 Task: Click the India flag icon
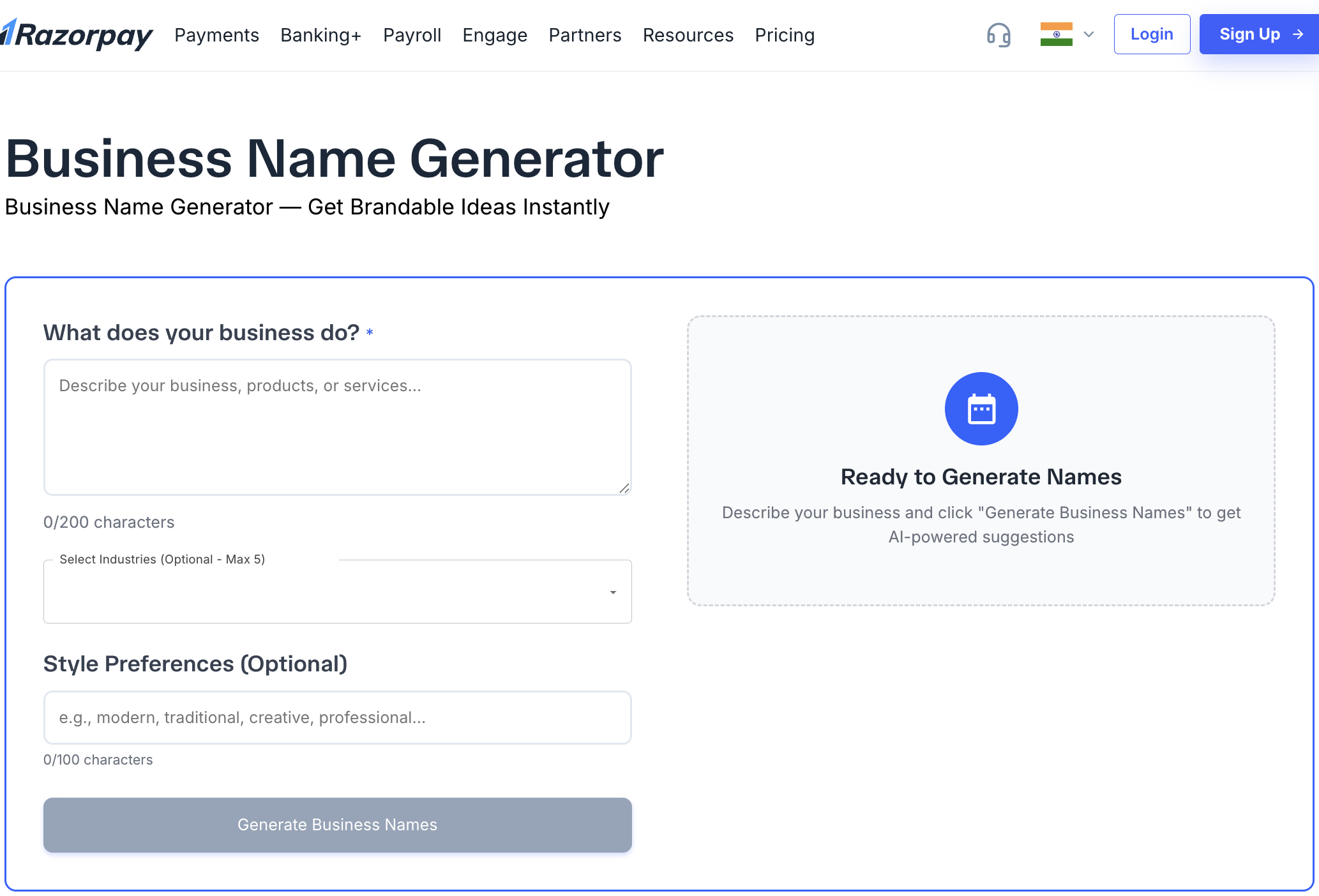pyautogui.click(x=1056, y=34)
